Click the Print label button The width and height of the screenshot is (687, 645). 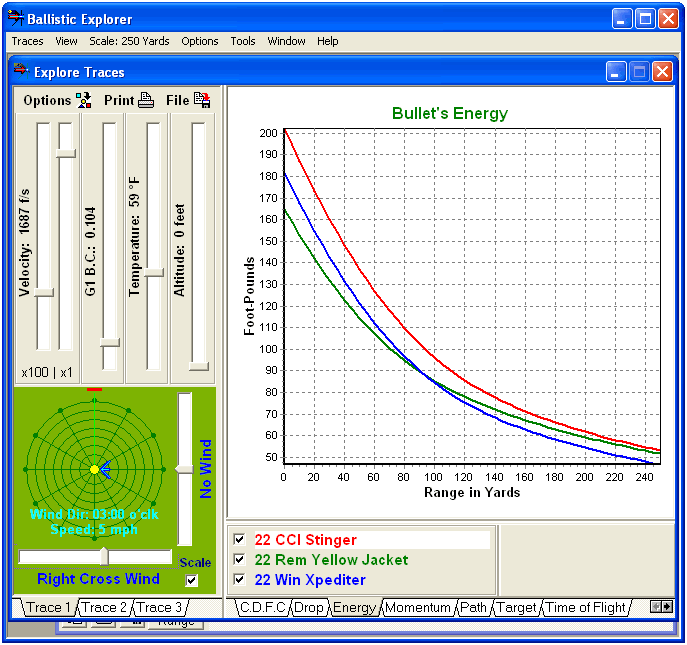click(x=119, y=100)
